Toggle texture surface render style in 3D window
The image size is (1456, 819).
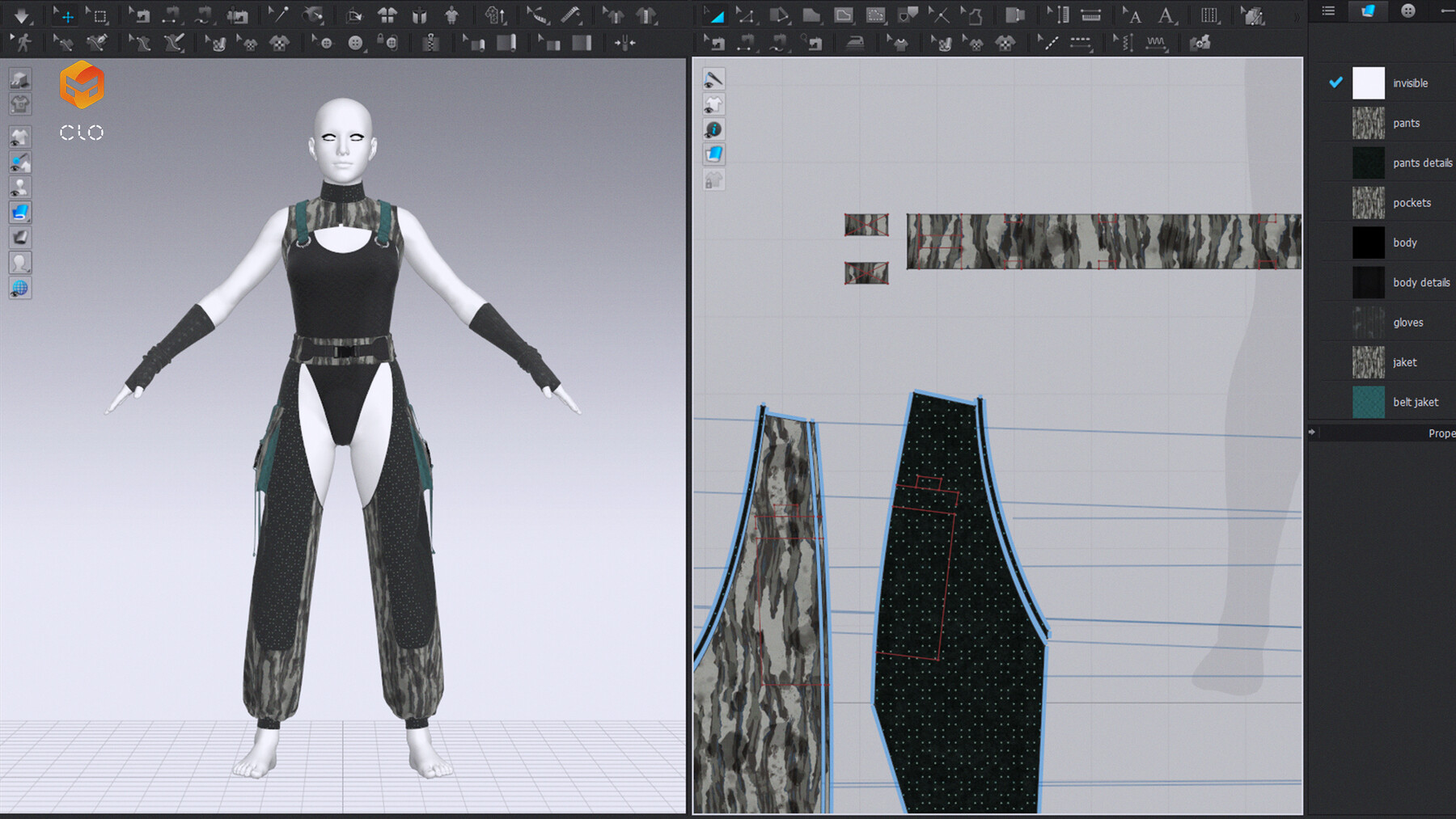pyautogui.click(x=20, y=212)
